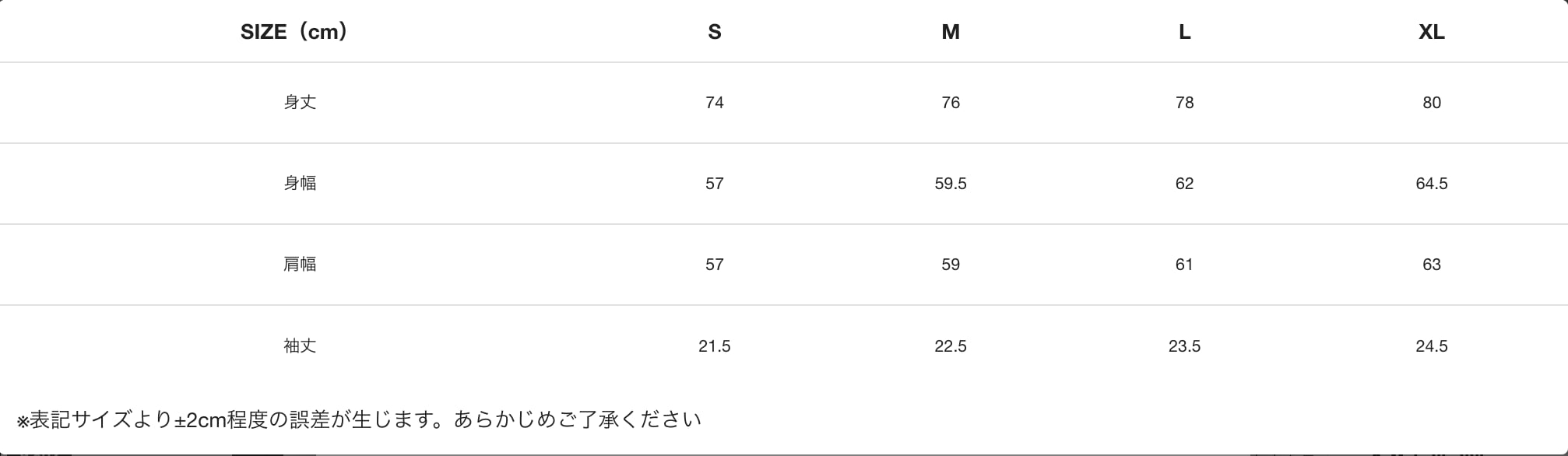Click the 59.5 body width value
The image size is (1568, 456).
coord(951,184)
